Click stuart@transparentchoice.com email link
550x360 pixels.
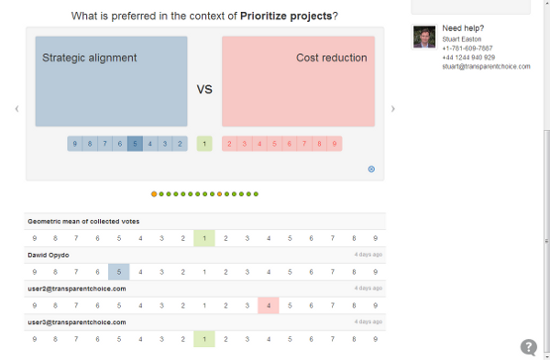coord(486,67)
